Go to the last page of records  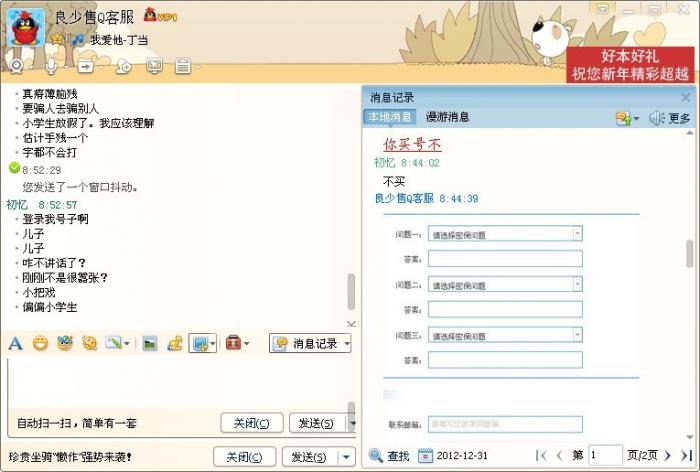tap(686, 455)
